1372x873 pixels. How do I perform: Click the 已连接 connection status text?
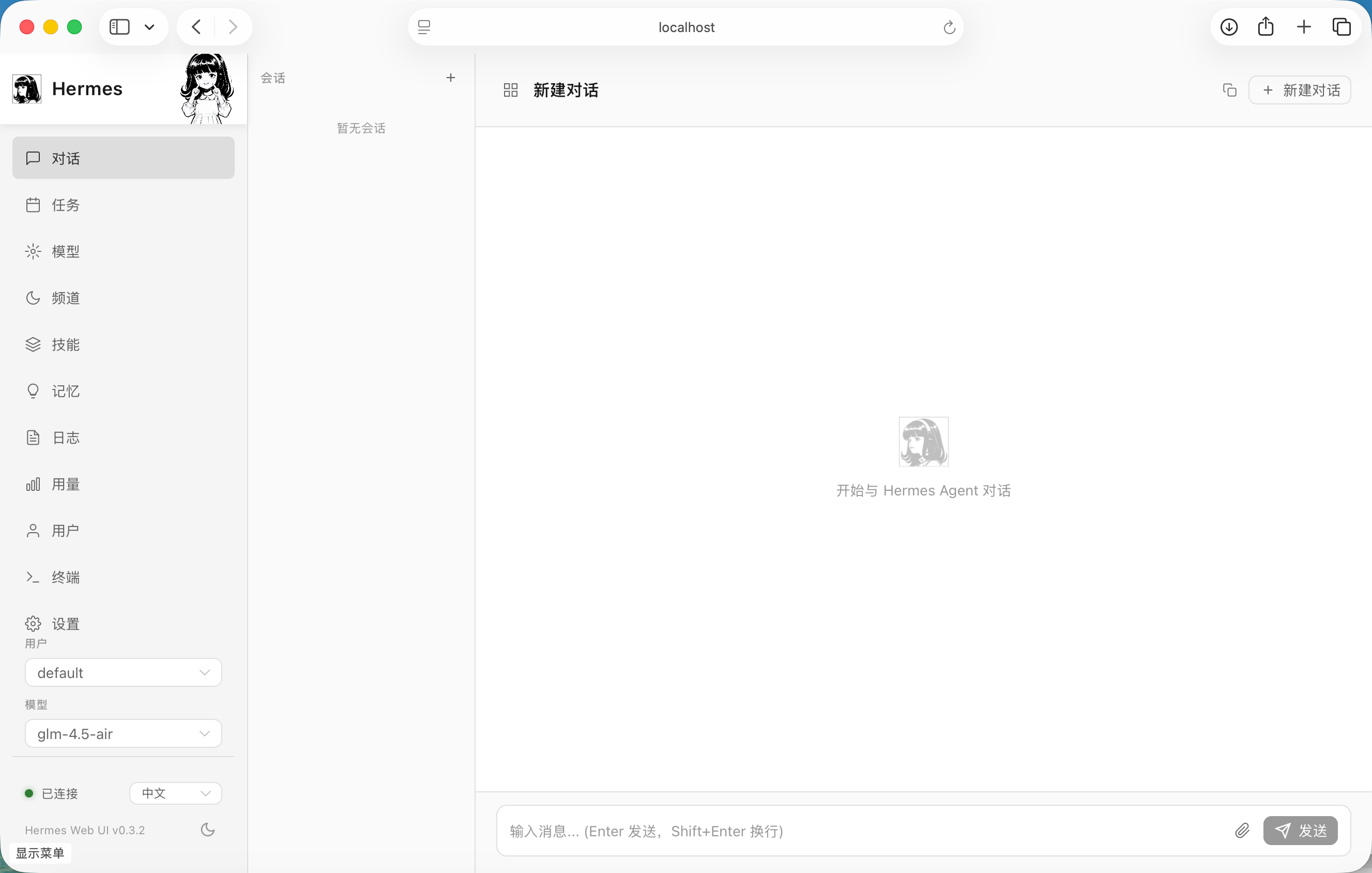coord(60,793)
